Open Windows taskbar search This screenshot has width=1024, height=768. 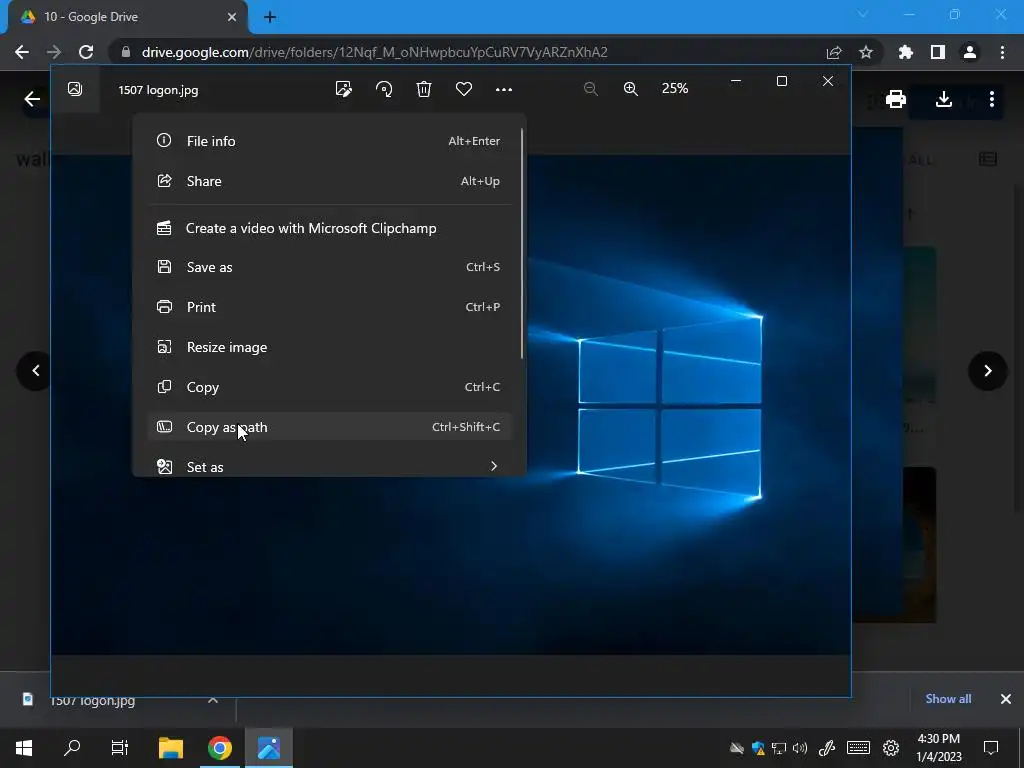click(72, 748)
